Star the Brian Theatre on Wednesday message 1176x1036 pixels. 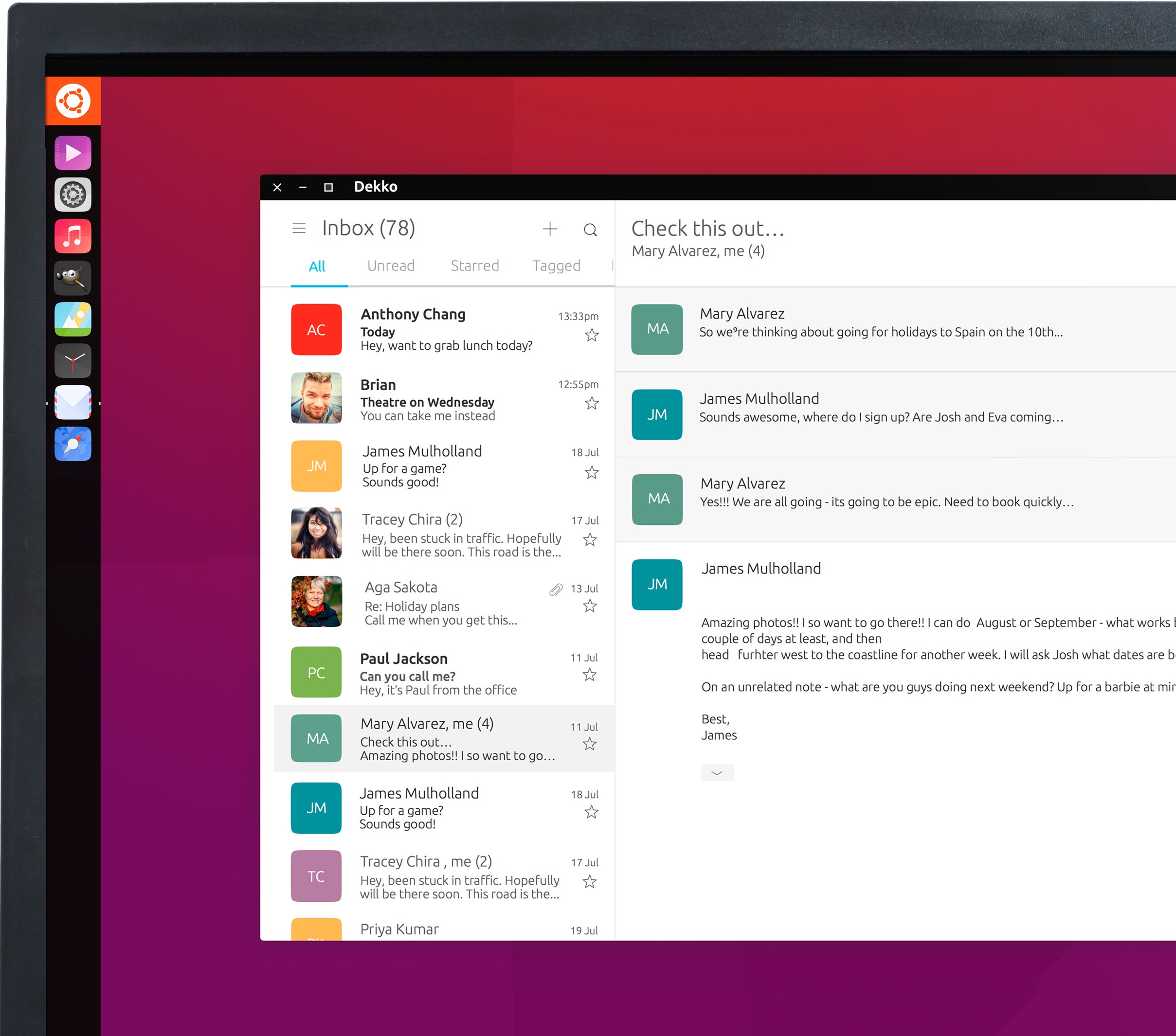[x=592, y=403]
